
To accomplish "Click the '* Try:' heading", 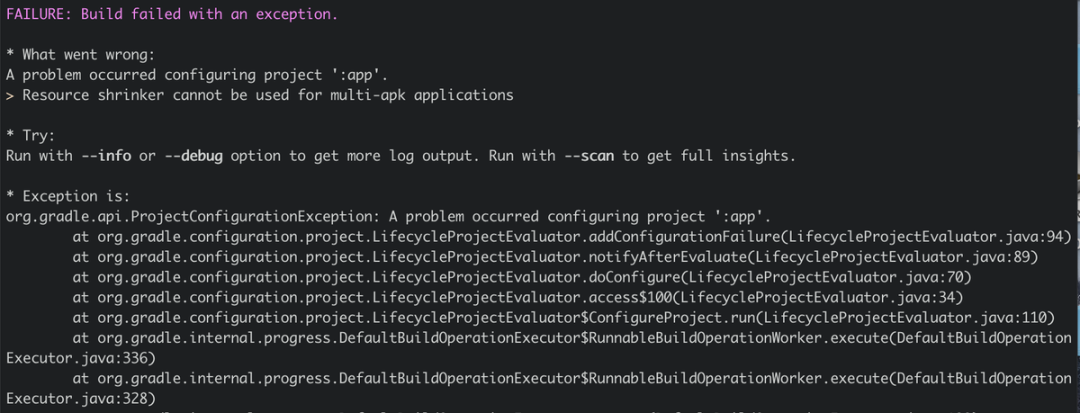I will pos(30,135).
